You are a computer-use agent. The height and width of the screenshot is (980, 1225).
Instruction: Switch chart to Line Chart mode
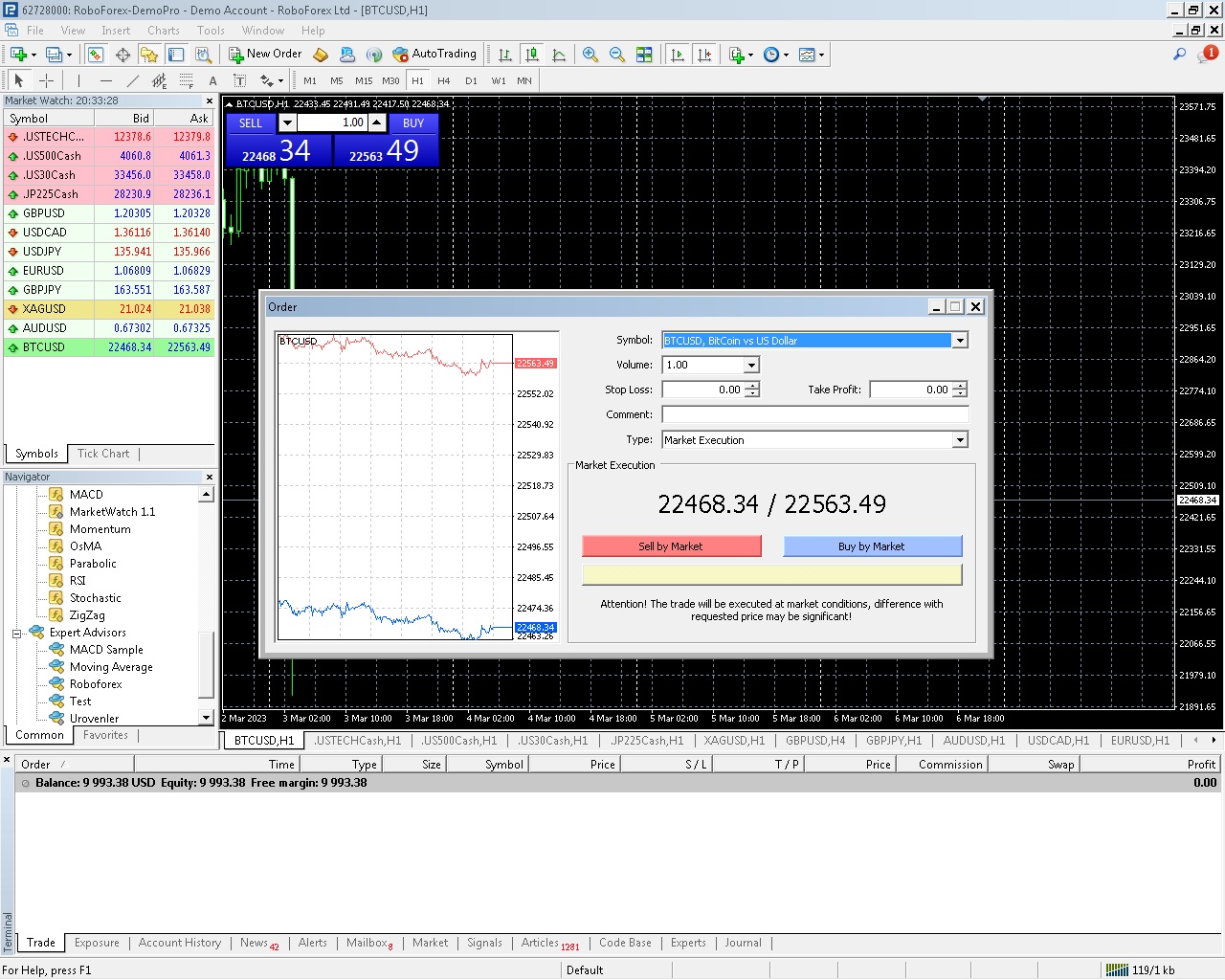pos(559,55)
